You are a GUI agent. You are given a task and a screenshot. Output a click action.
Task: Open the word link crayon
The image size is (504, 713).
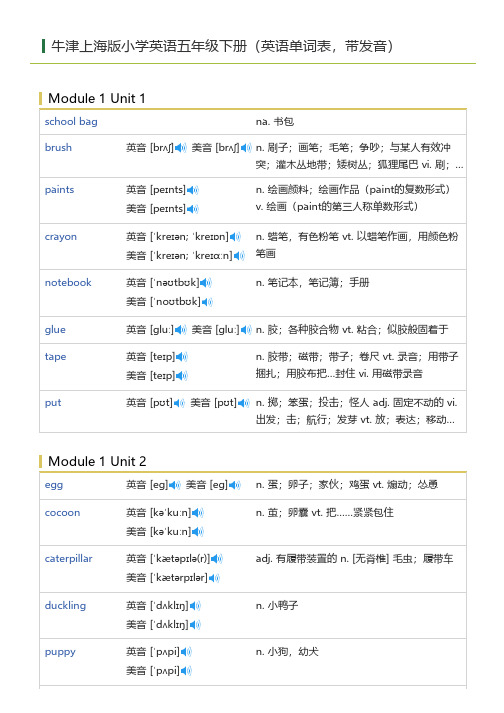click(x=60, y=237)
